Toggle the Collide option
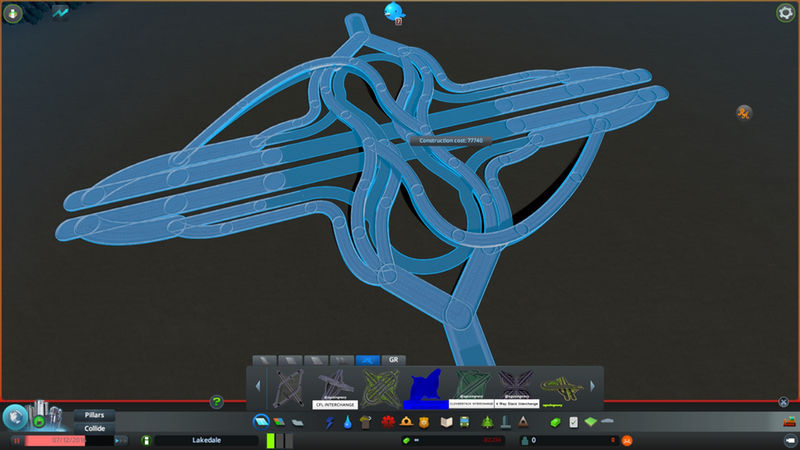This screenshot has width=800, height=450. [x=94, y=428]
